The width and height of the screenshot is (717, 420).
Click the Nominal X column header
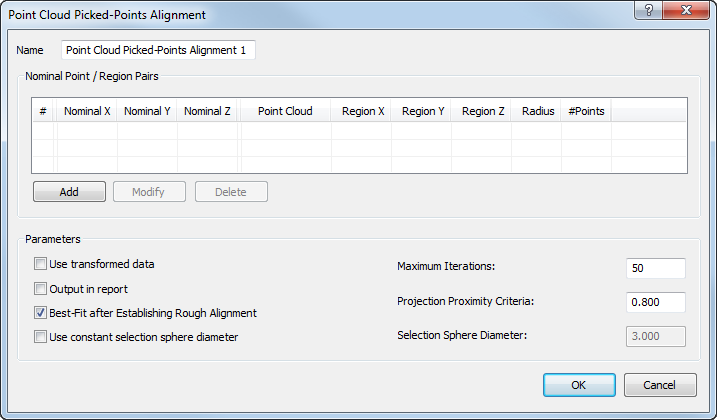(x=87, y=111)
